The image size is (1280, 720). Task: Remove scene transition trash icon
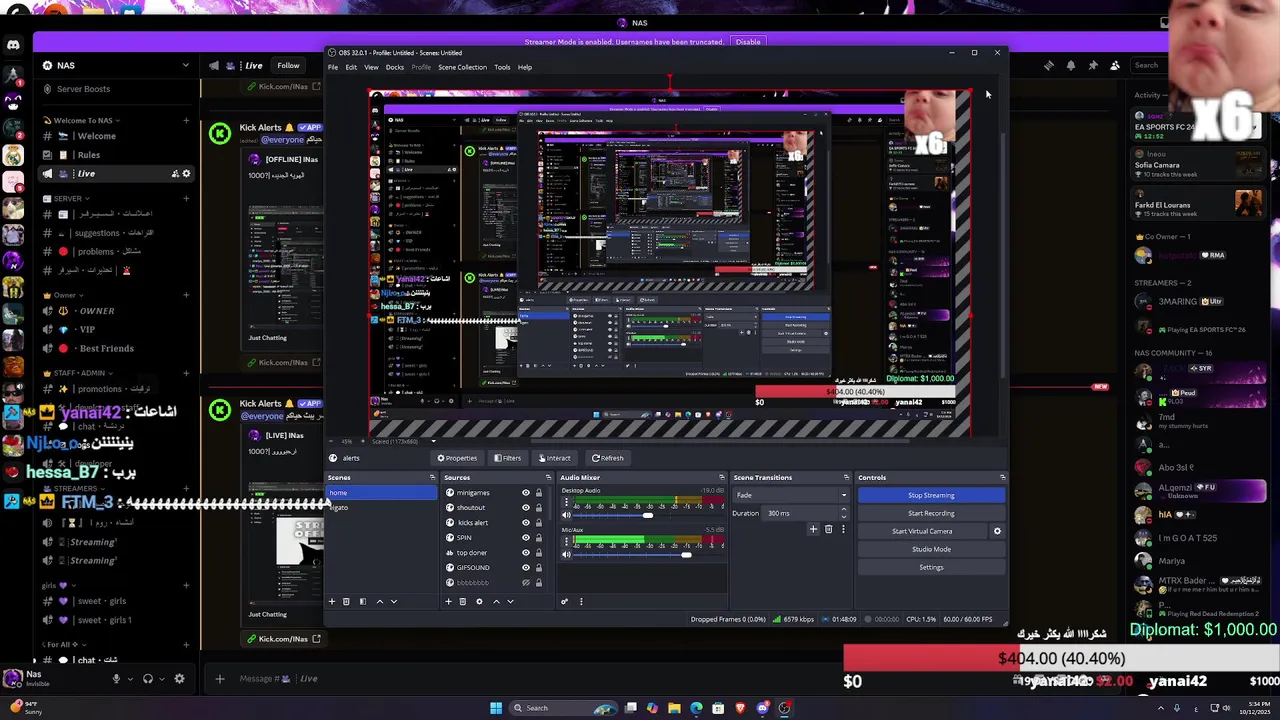pyautogui.click(x=828, y=529)
